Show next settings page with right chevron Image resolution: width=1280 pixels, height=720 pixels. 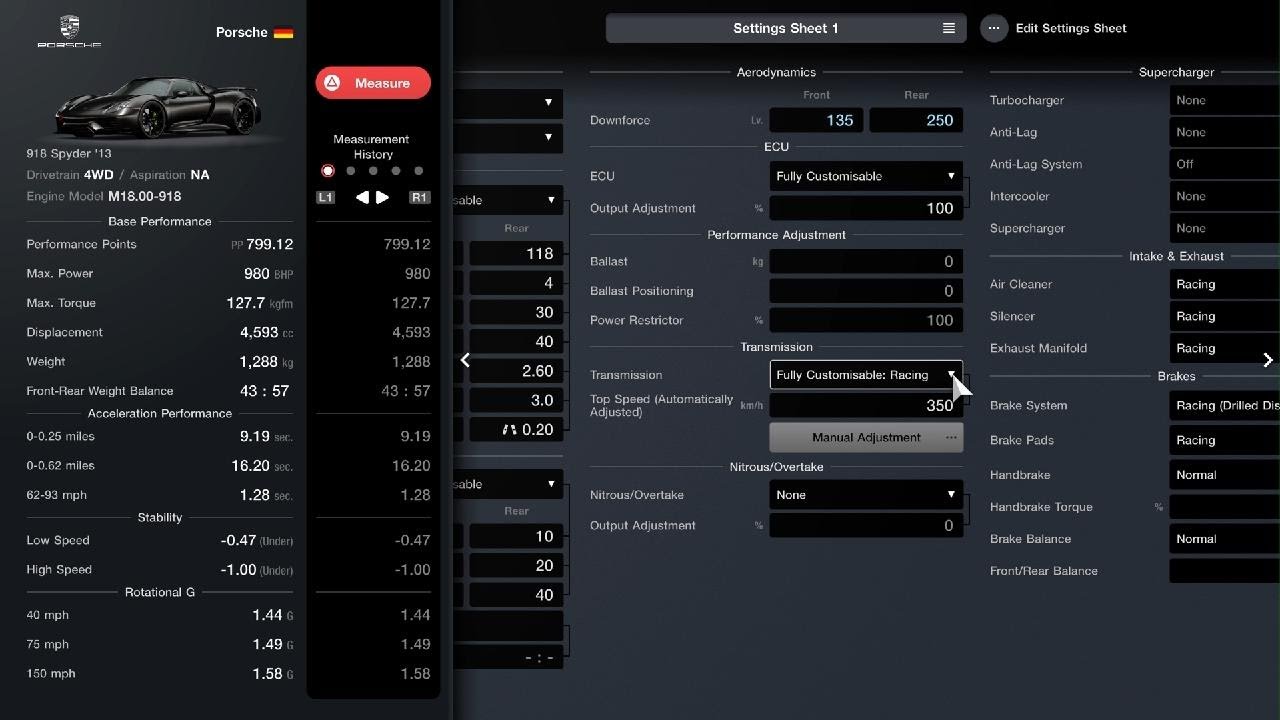point(1267,360)
